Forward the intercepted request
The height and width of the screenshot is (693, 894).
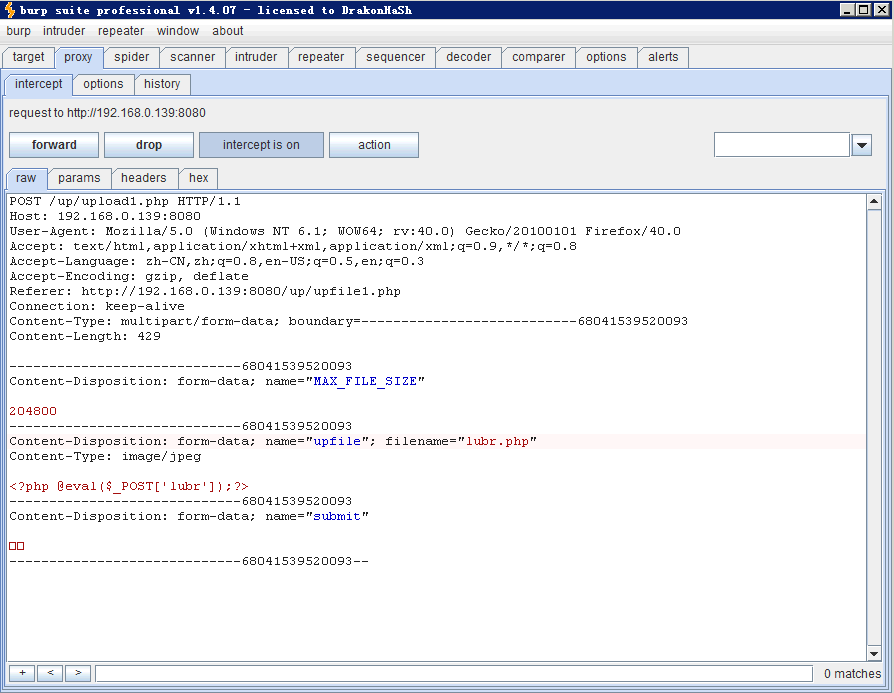54,145
